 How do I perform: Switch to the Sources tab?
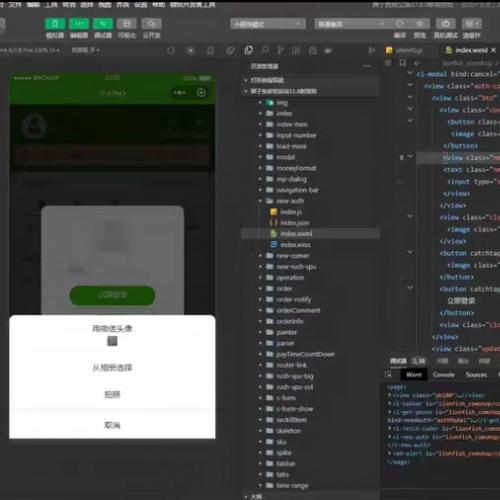[476, 375]
